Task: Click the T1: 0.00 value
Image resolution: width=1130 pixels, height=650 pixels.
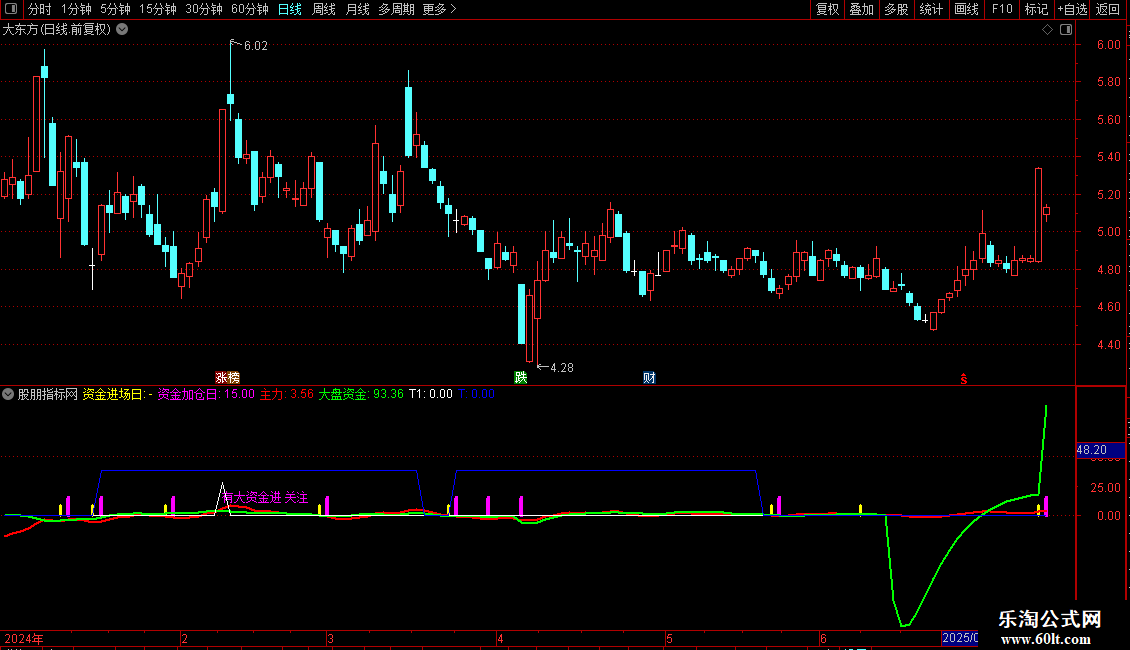Action: [431, 394]
